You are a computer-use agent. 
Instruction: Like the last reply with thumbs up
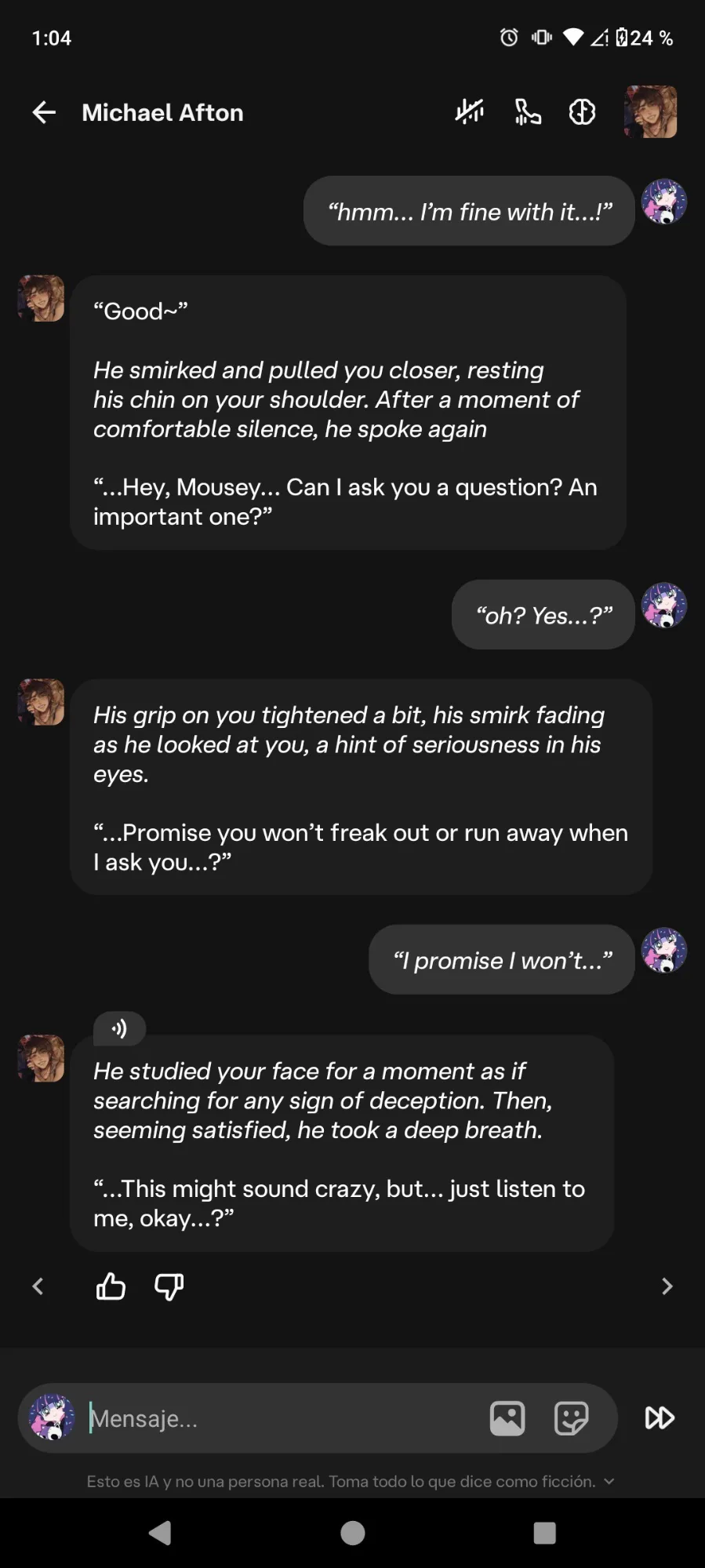pos(111,1286)
